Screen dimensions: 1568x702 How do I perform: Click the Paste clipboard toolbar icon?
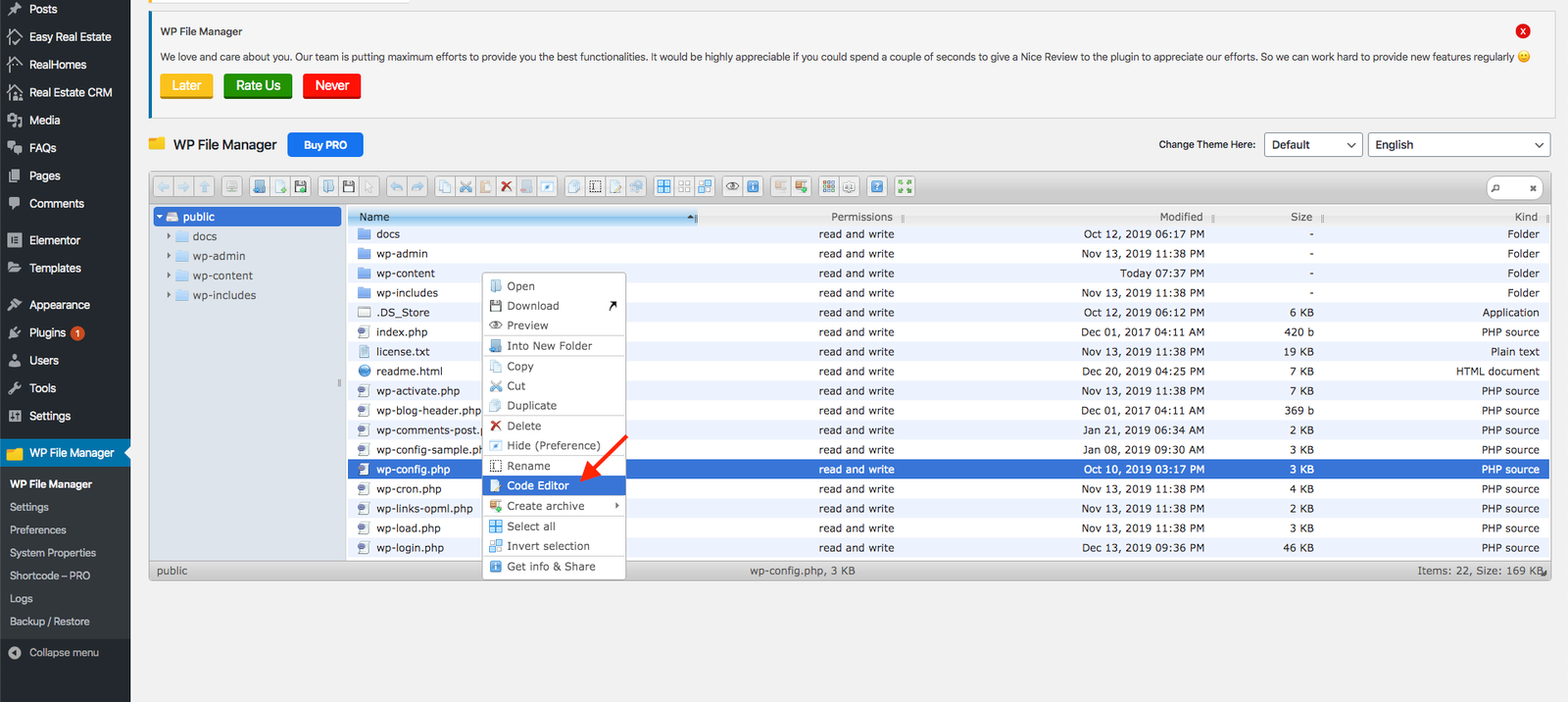tap(485, 186)
